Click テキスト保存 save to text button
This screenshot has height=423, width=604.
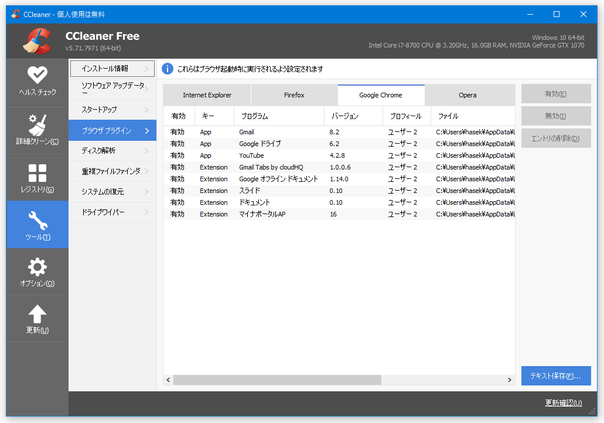pos(556,376)
